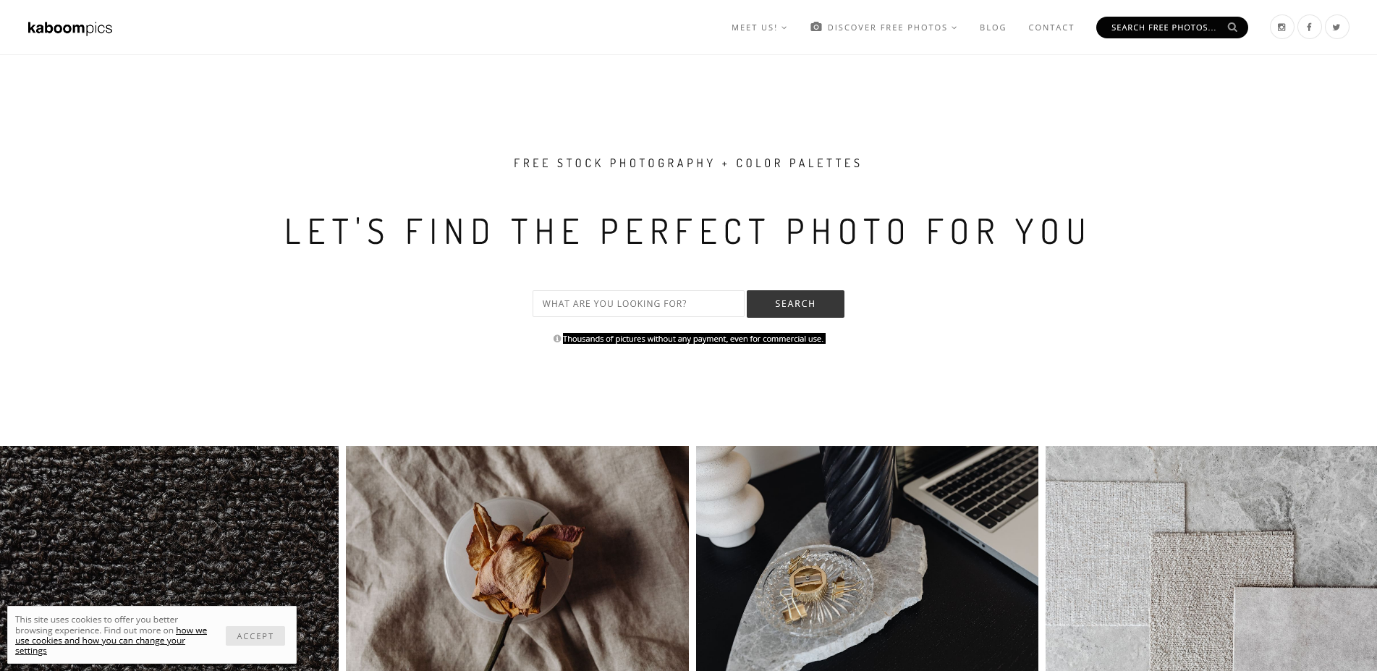The image size is (1377, 671).
Task: Focus the Search Free Photos header field
Action: click(1162, 27)
